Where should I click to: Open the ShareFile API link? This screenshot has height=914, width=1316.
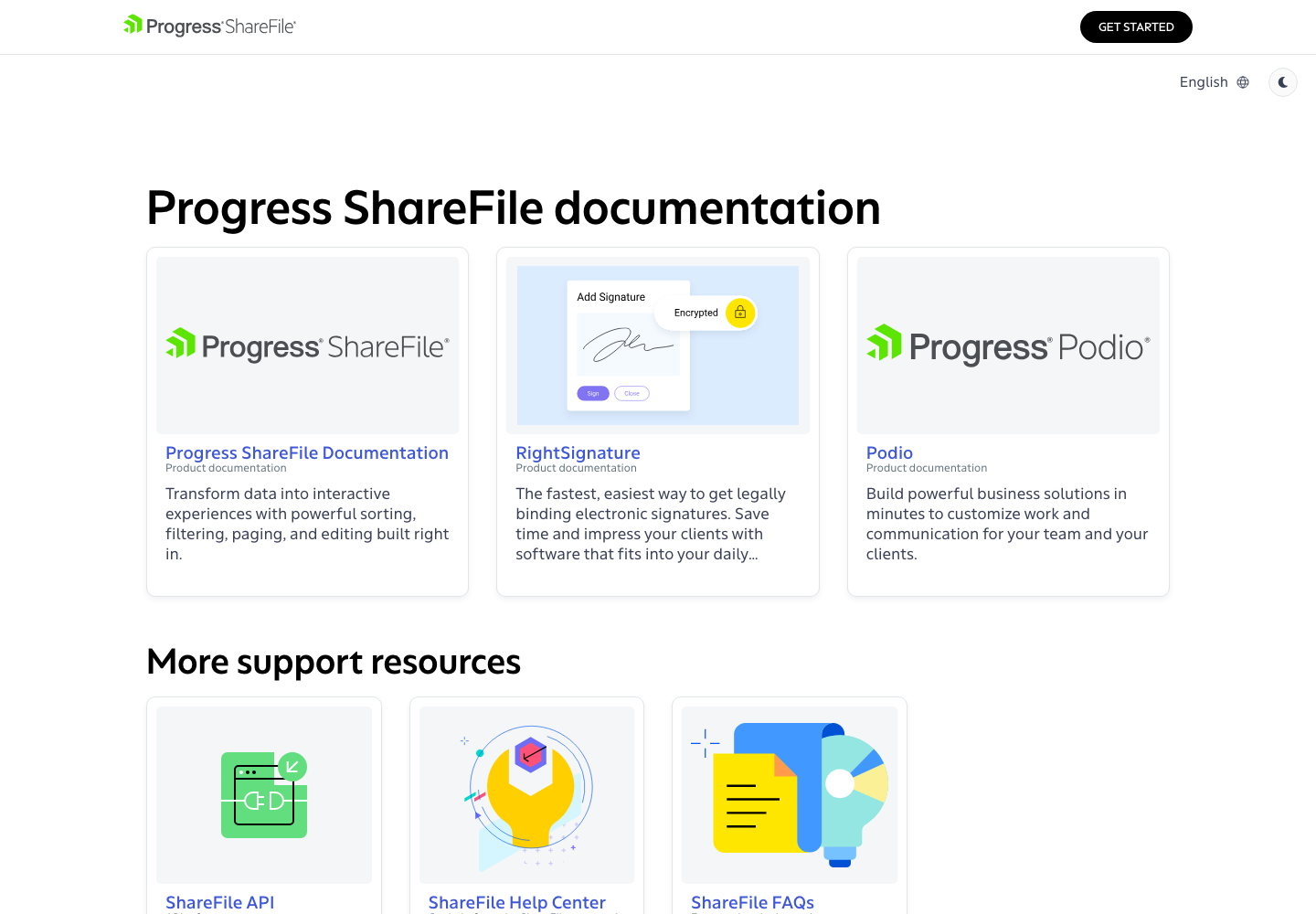pyautogui.click(x=220, y=902)
